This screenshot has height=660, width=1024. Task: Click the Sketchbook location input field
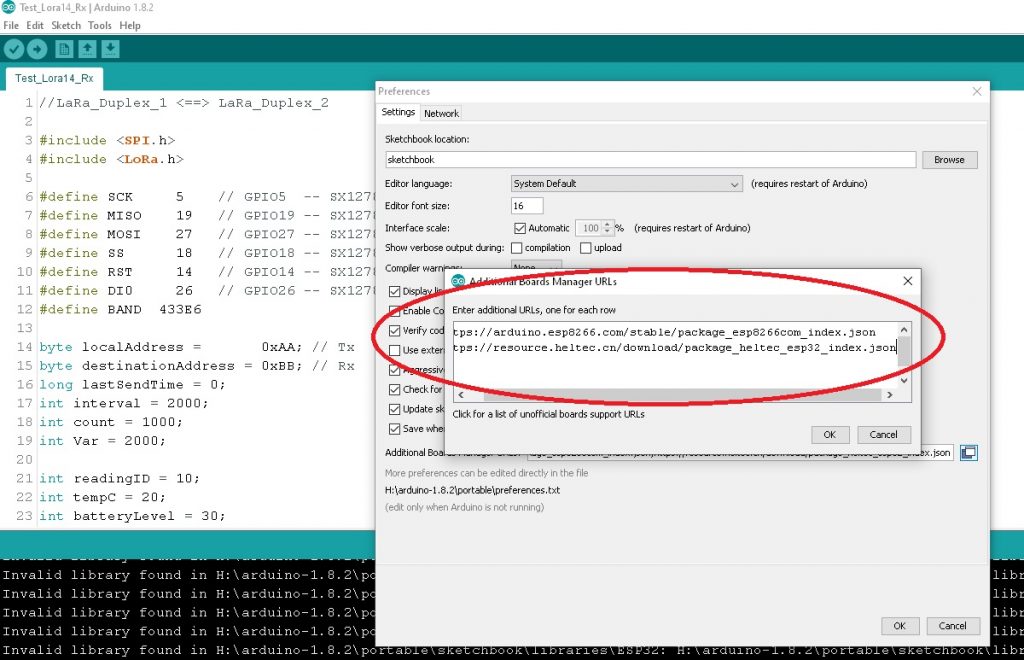650,160
